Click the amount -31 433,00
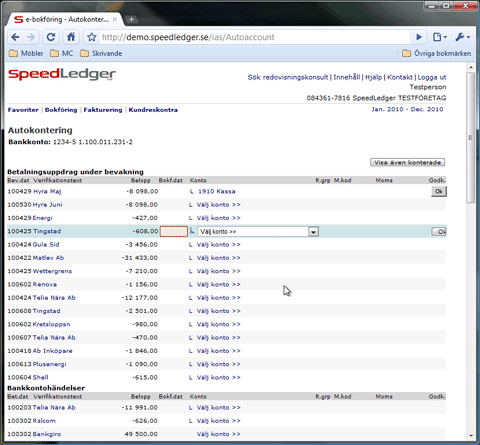Viewport: 480px width, 445px height. [140, 258]
